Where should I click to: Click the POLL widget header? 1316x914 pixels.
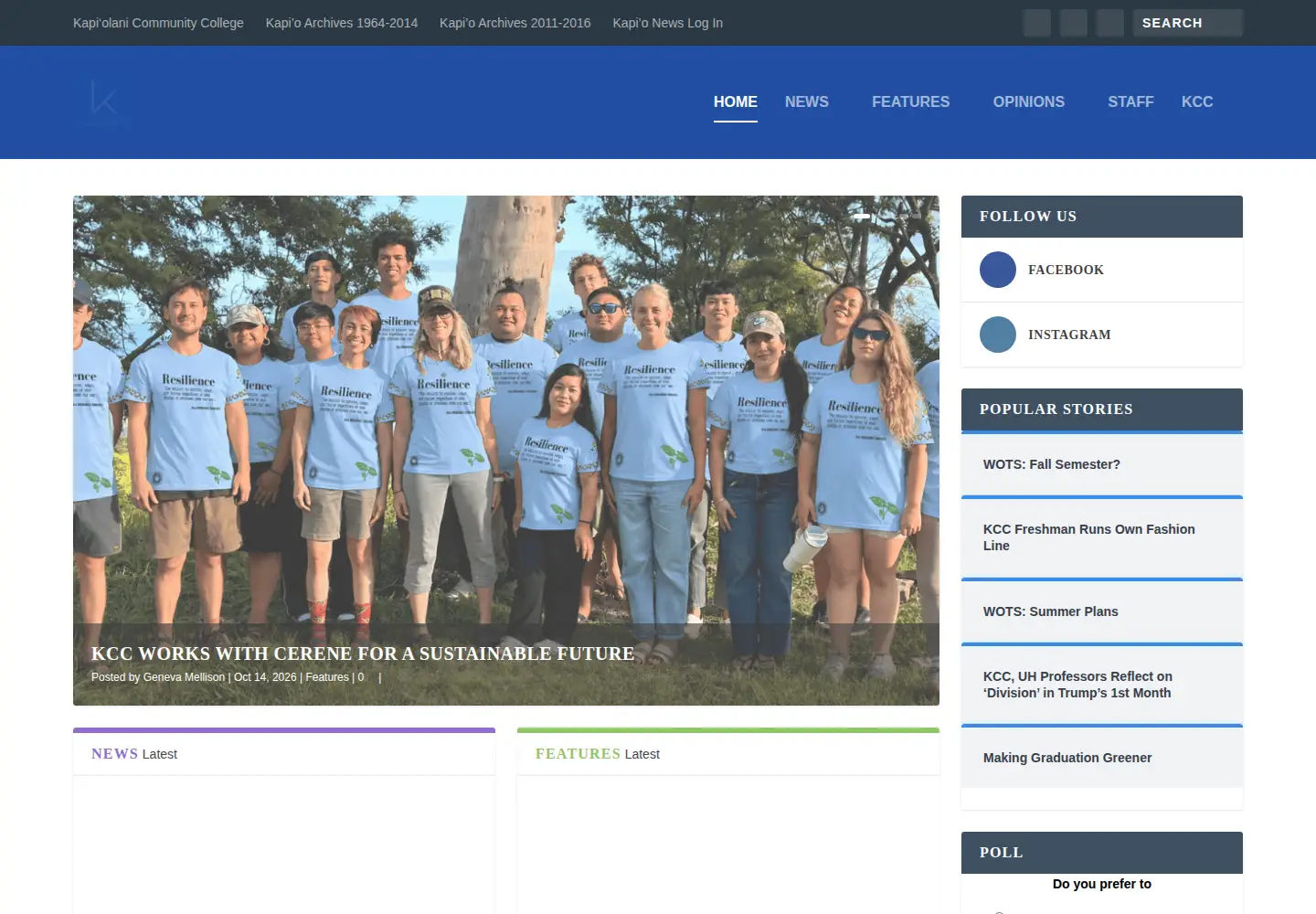coord(1102,853)
